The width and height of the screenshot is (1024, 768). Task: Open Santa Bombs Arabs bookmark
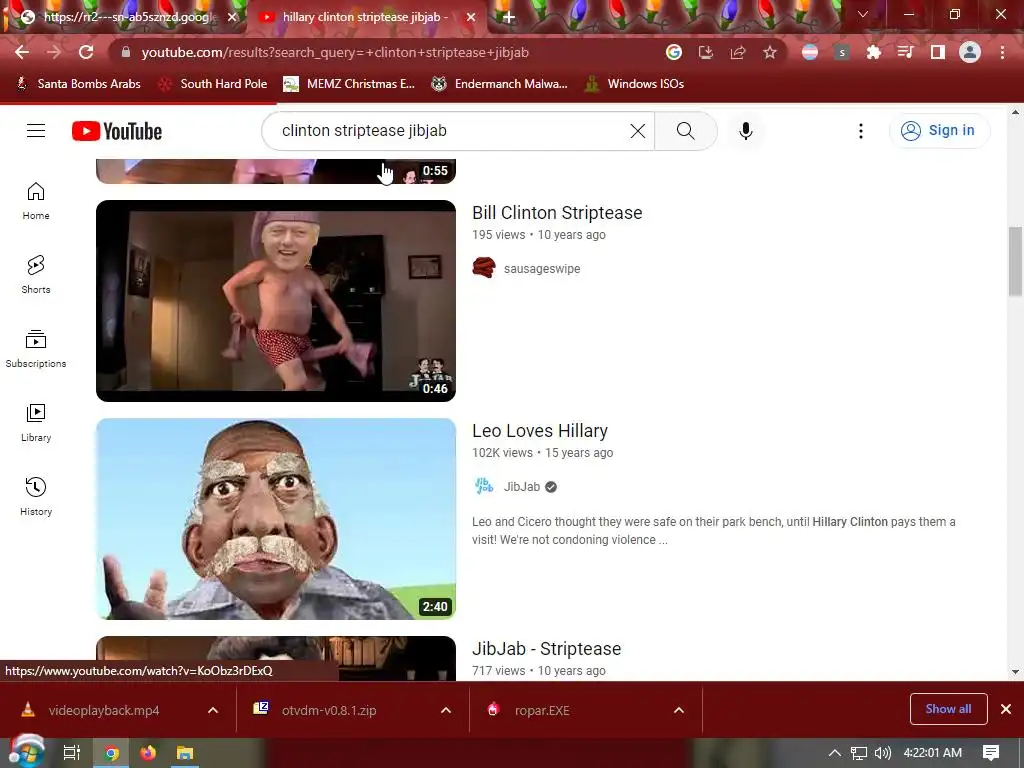pos(78,84)
